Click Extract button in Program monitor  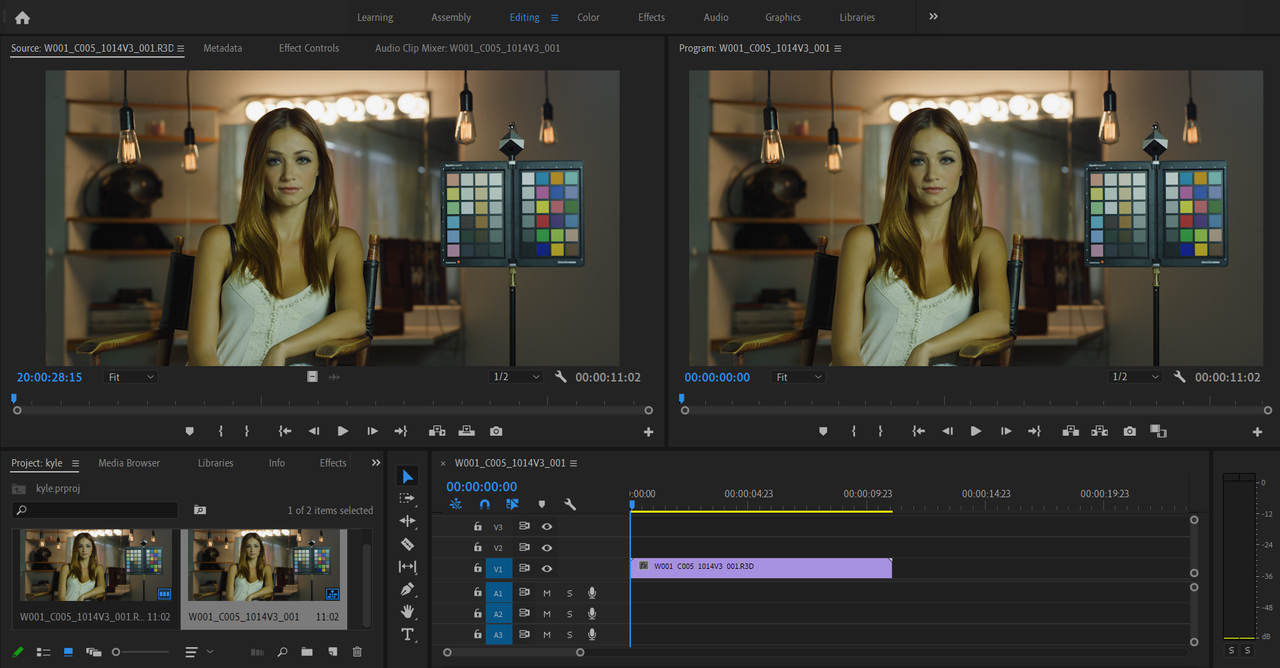(1100, 431)
